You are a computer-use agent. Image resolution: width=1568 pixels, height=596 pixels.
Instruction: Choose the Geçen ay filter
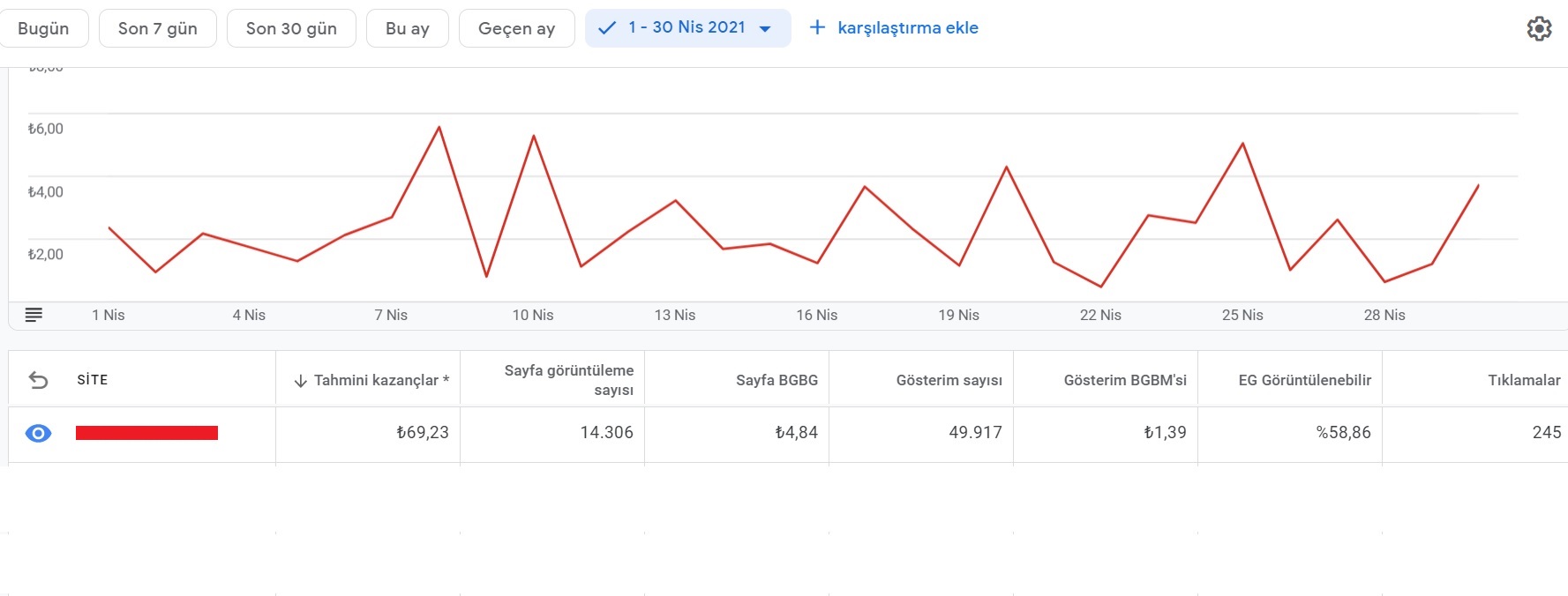coord(517,28)
